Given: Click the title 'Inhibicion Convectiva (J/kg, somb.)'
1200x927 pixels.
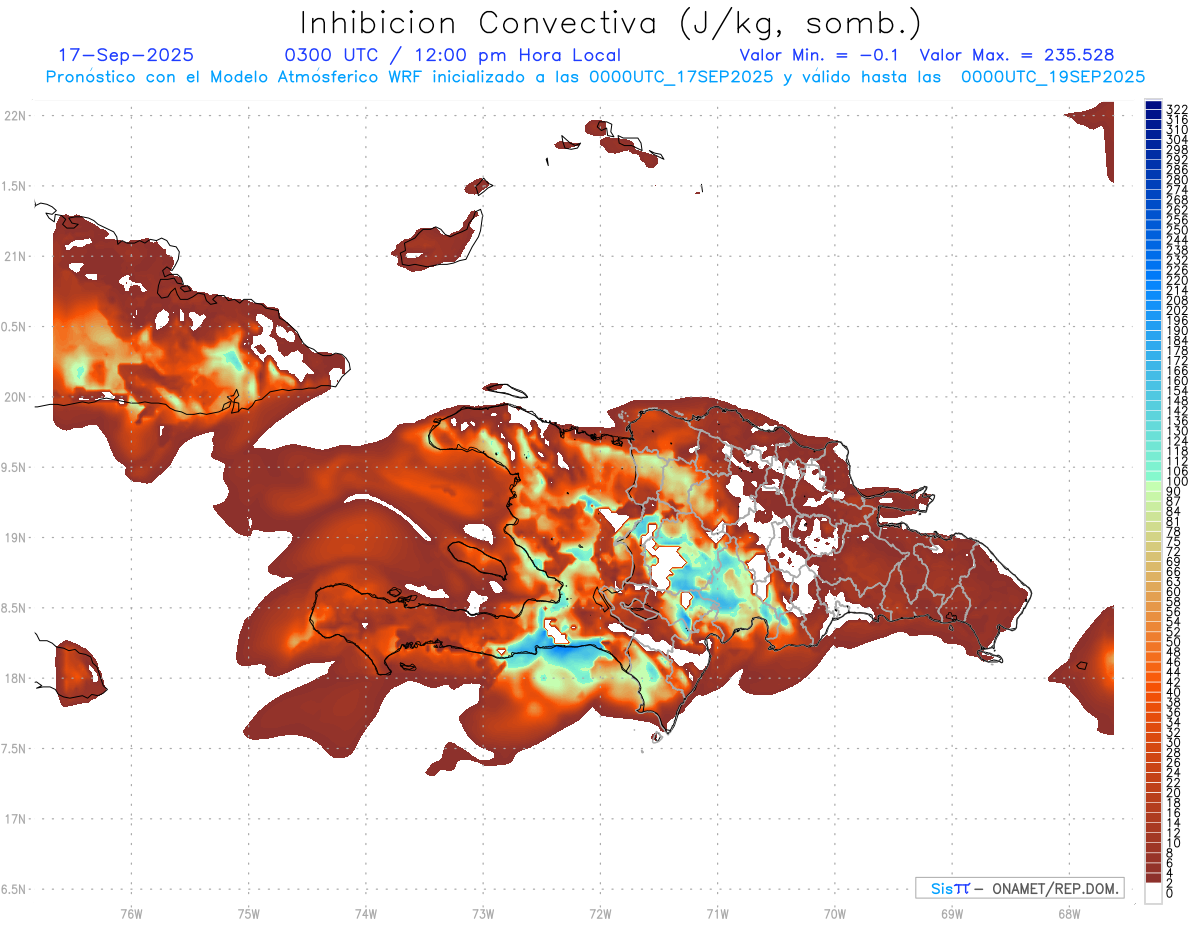Looking at the screenshot, I should point(611,24).
